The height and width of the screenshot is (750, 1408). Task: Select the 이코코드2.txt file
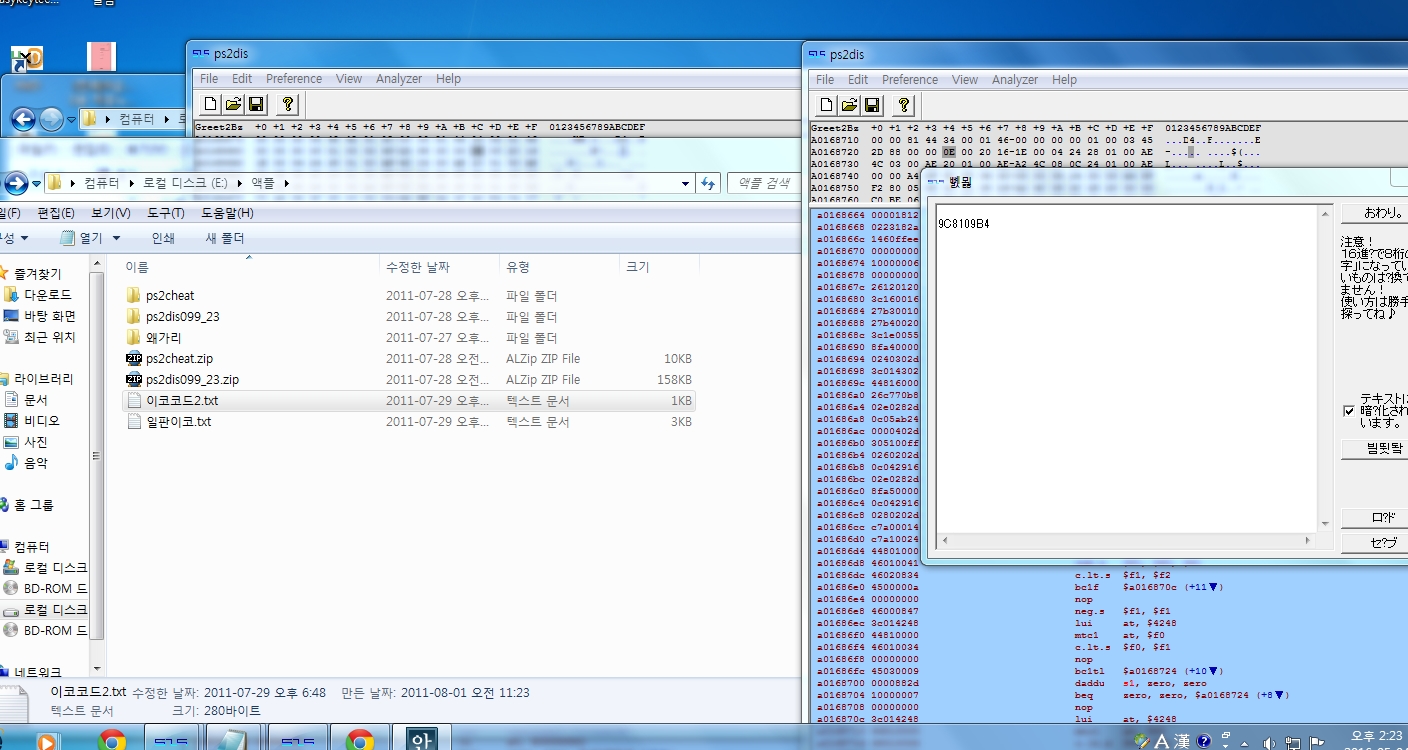[x=408, y=401]
